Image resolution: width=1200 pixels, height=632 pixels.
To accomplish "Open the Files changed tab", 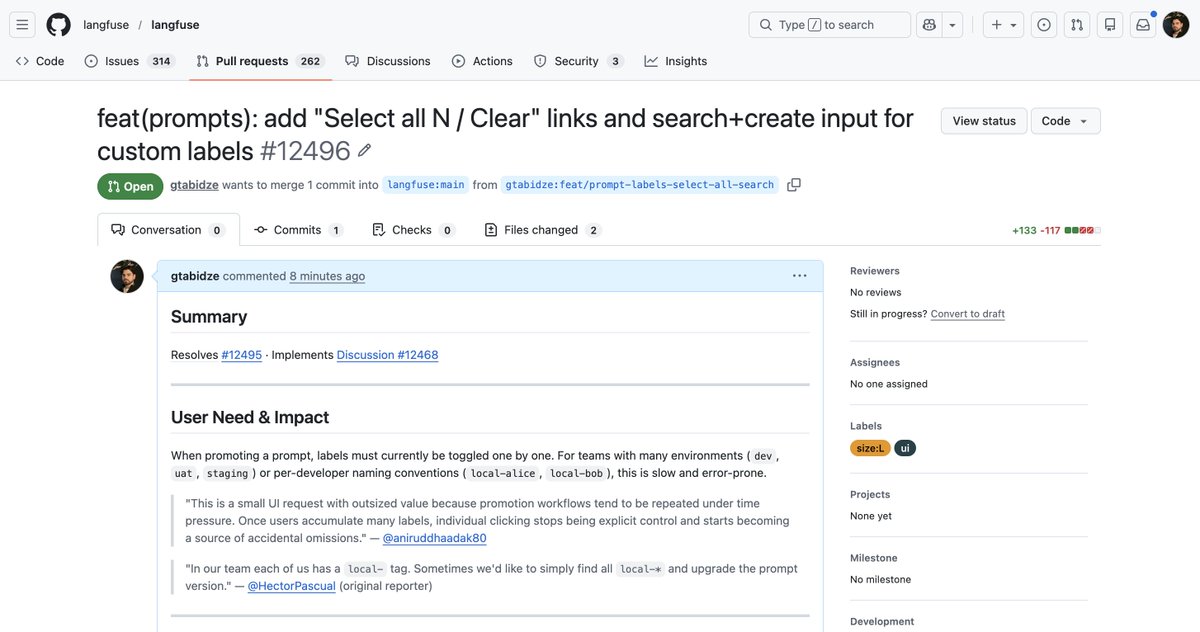I will (x=543, y=230).
